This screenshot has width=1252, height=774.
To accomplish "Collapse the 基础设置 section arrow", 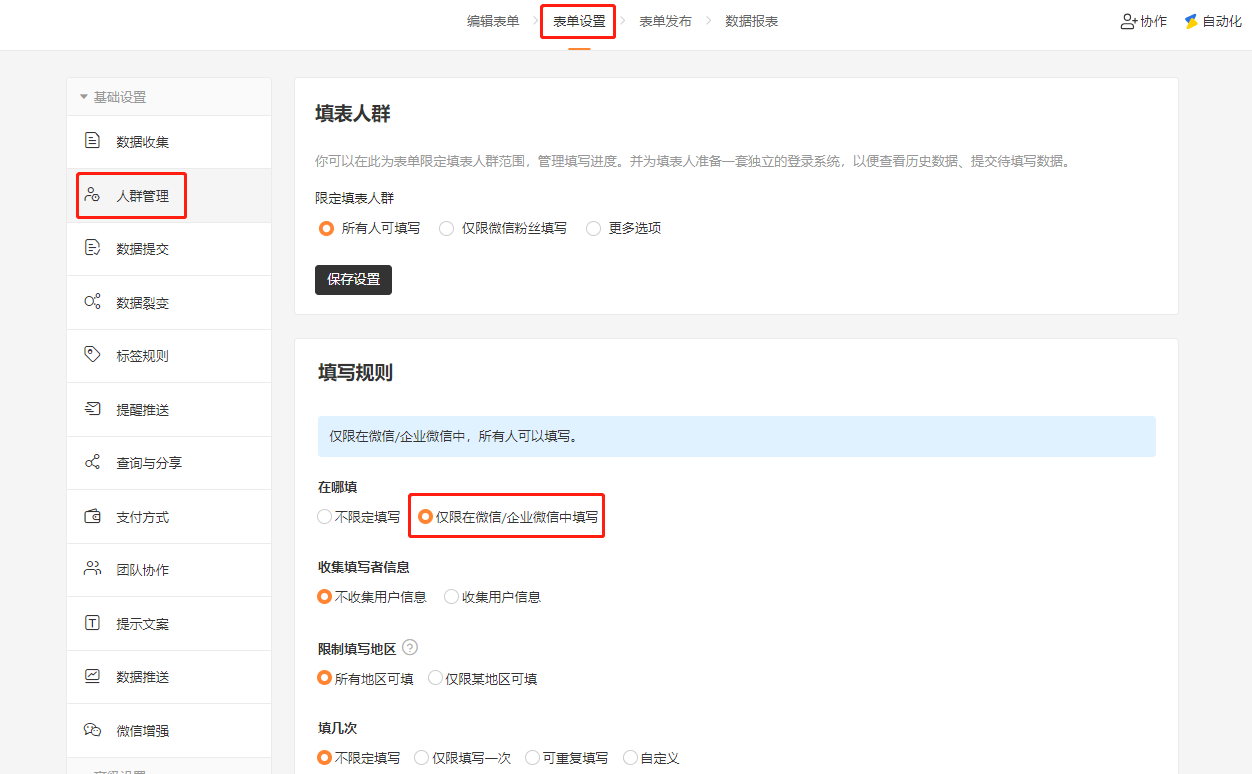I will click(84, 97).
